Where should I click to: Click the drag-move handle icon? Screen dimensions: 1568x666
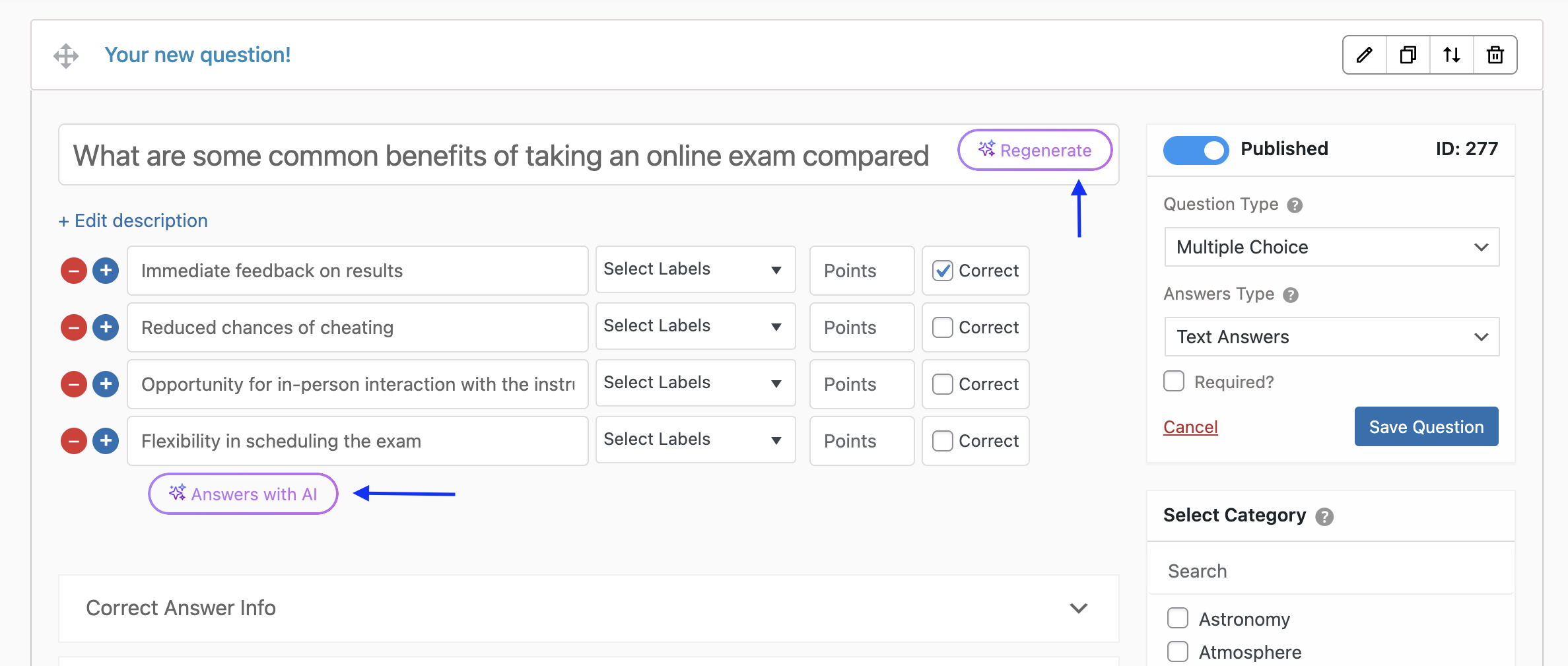tap(66, 55)
